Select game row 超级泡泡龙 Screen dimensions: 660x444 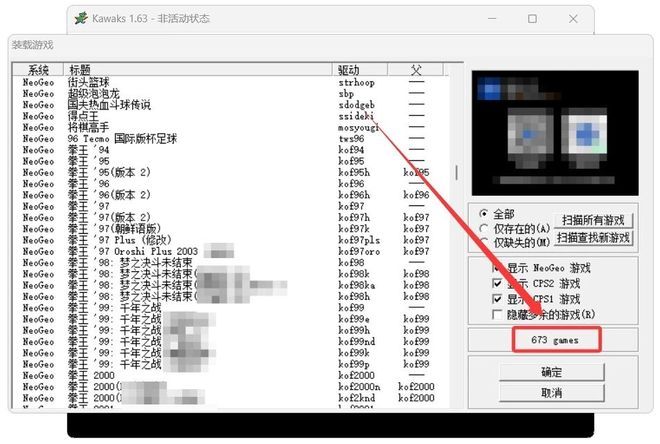point(230,93)
